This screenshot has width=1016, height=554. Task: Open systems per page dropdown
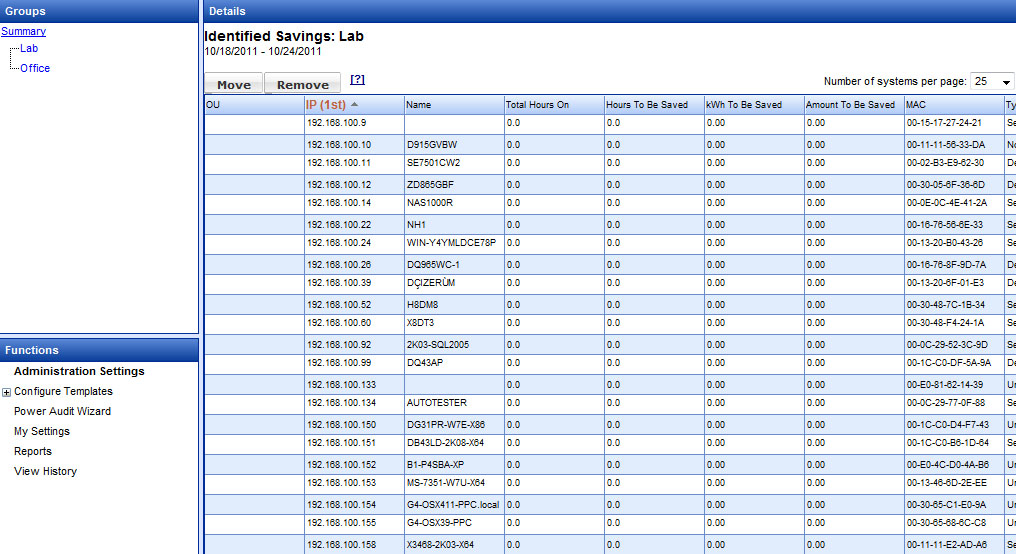[x=992, y=82]
